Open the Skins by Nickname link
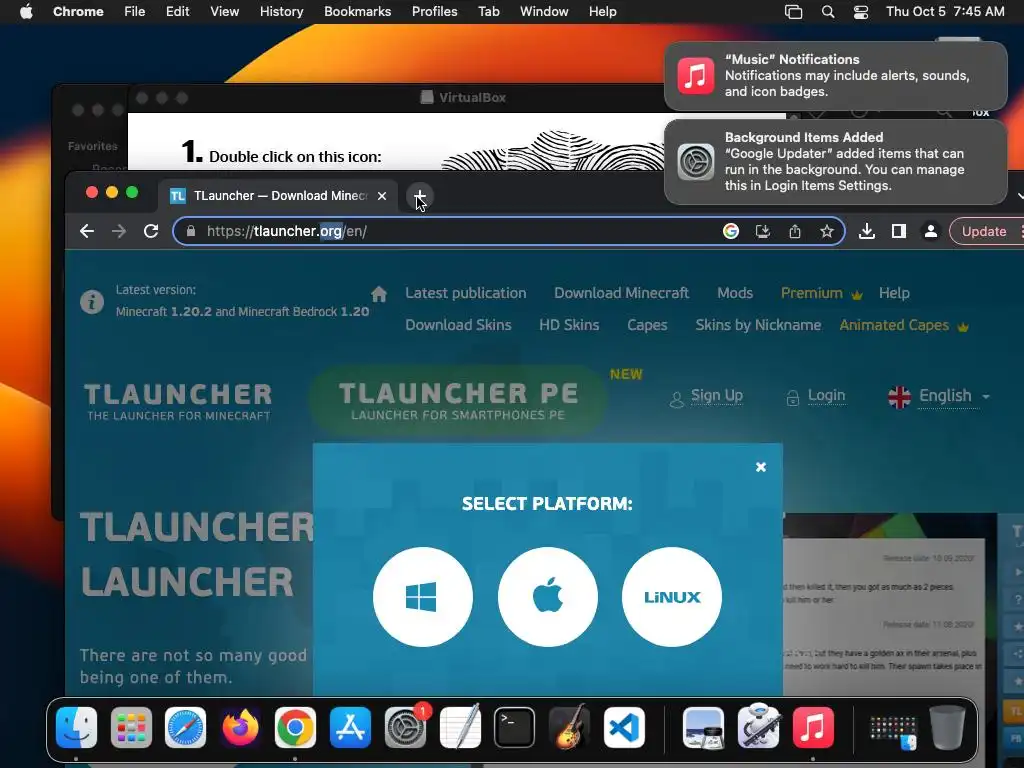Image resolution: width=1024 pixels, height=768 pixels. click(758, 325)
